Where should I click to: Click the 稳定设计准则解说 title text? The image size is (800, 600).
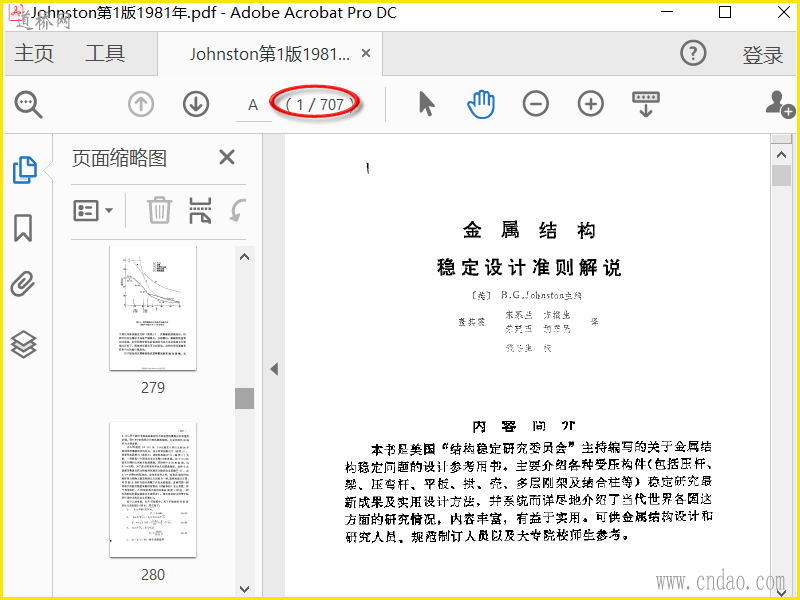pyautogui.click(x=529, y=267)
